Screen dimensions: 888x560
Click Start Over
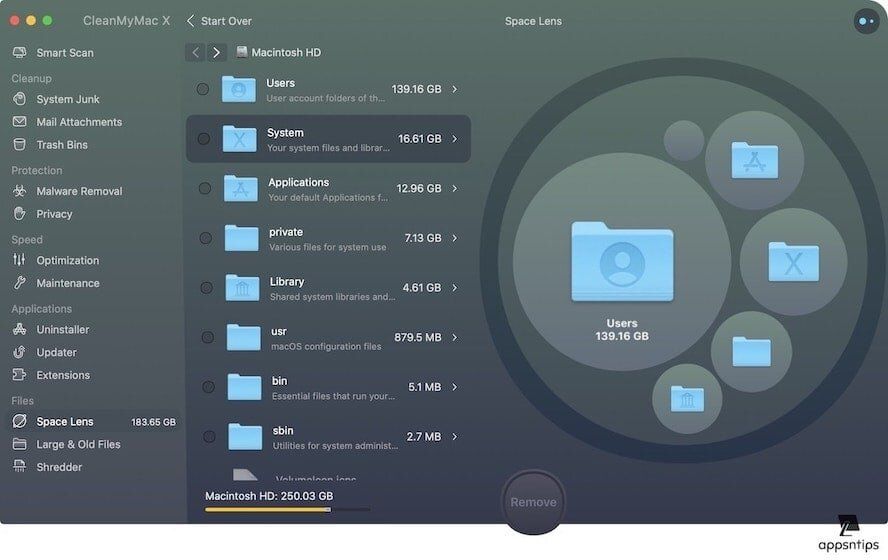coord(219,21)
